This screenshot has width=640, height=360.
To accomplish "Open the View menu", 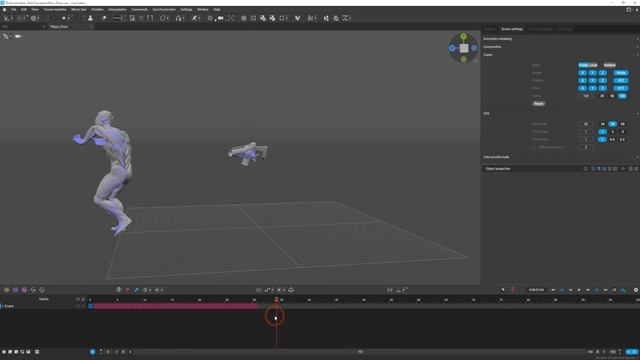I will 35,9.
